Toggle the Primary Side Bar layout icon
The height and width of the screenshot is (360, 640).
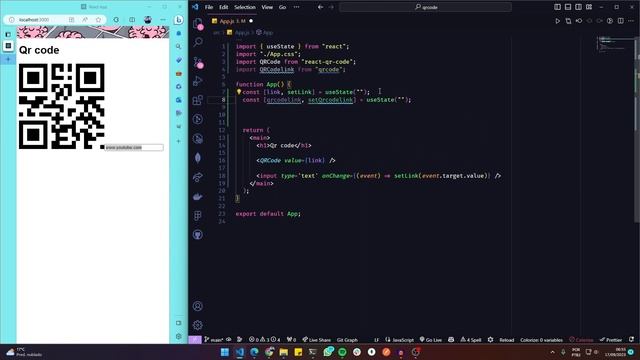[x=558, y=7]
